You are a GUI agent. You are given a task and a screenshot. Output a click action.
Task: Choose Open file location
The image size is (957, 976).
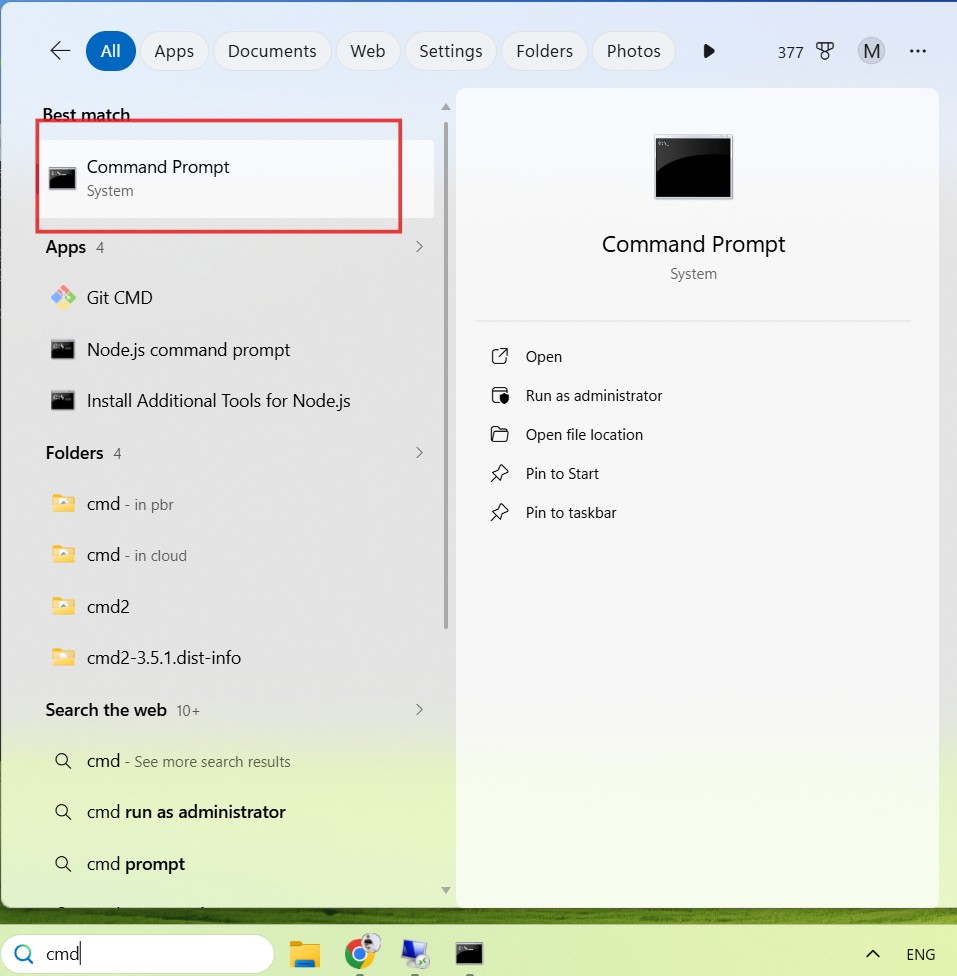point(566,434)
